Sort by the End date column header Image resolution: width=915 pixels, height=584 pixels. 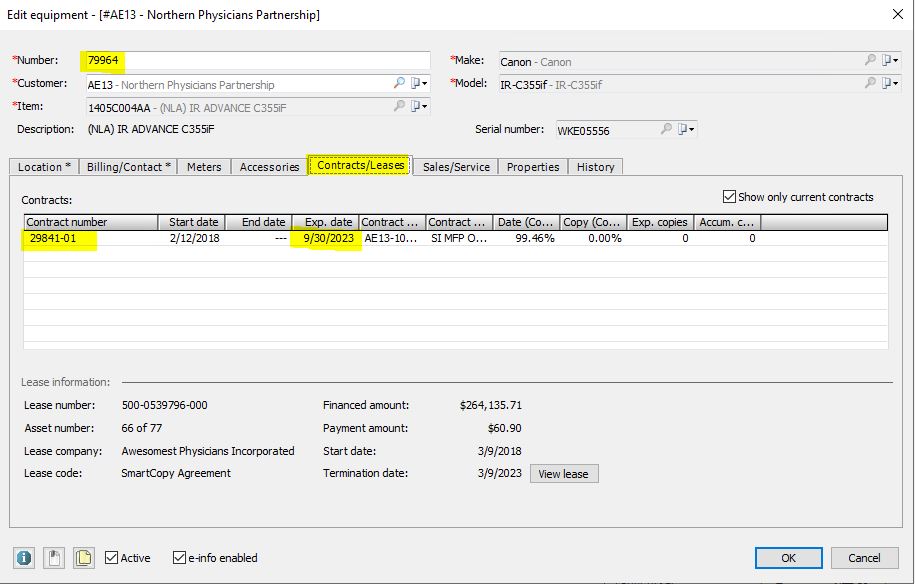[259, 222]
